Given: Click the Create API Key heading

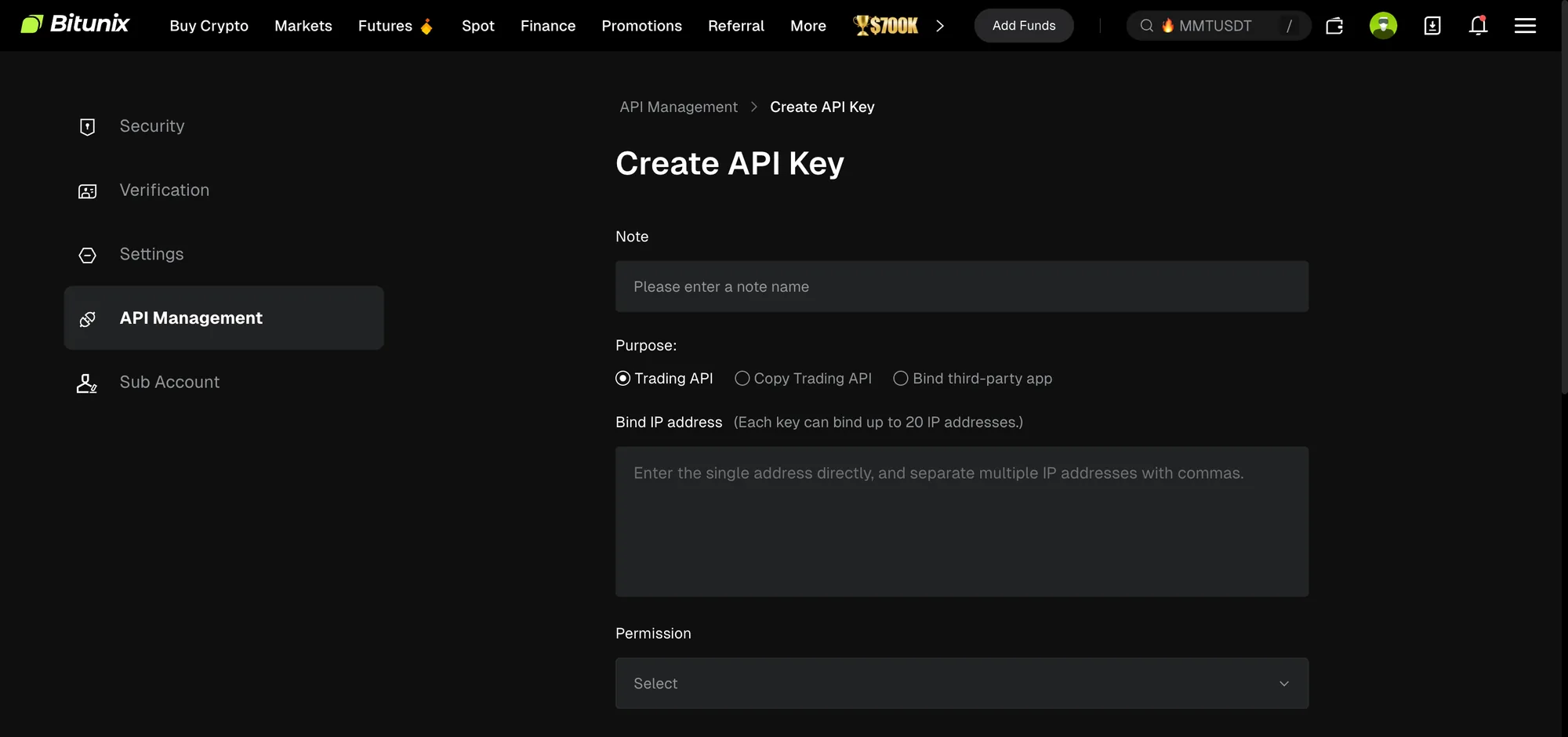Looking at the screenshot, I should pyautogui.click(x=729, y=164).
